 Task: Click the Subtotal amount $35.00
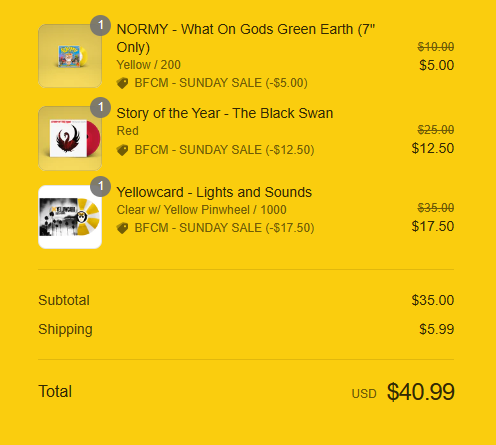pyautogui.click(x=433, y=300)
